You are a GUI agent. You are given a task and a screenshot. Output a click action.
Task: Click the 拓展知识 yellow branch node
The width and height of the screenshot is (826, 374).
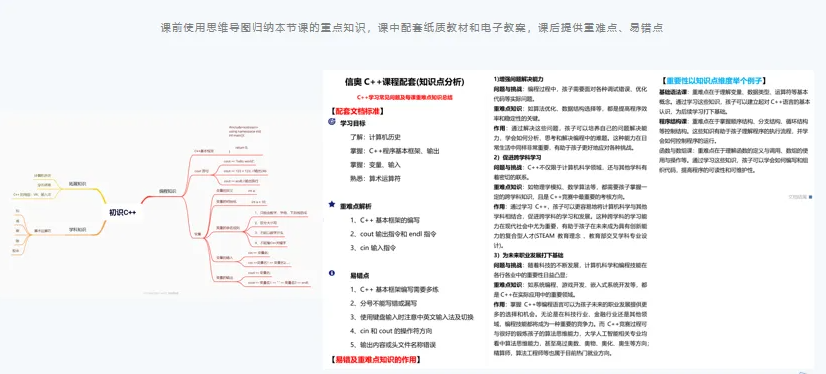(x=77, y=184)
